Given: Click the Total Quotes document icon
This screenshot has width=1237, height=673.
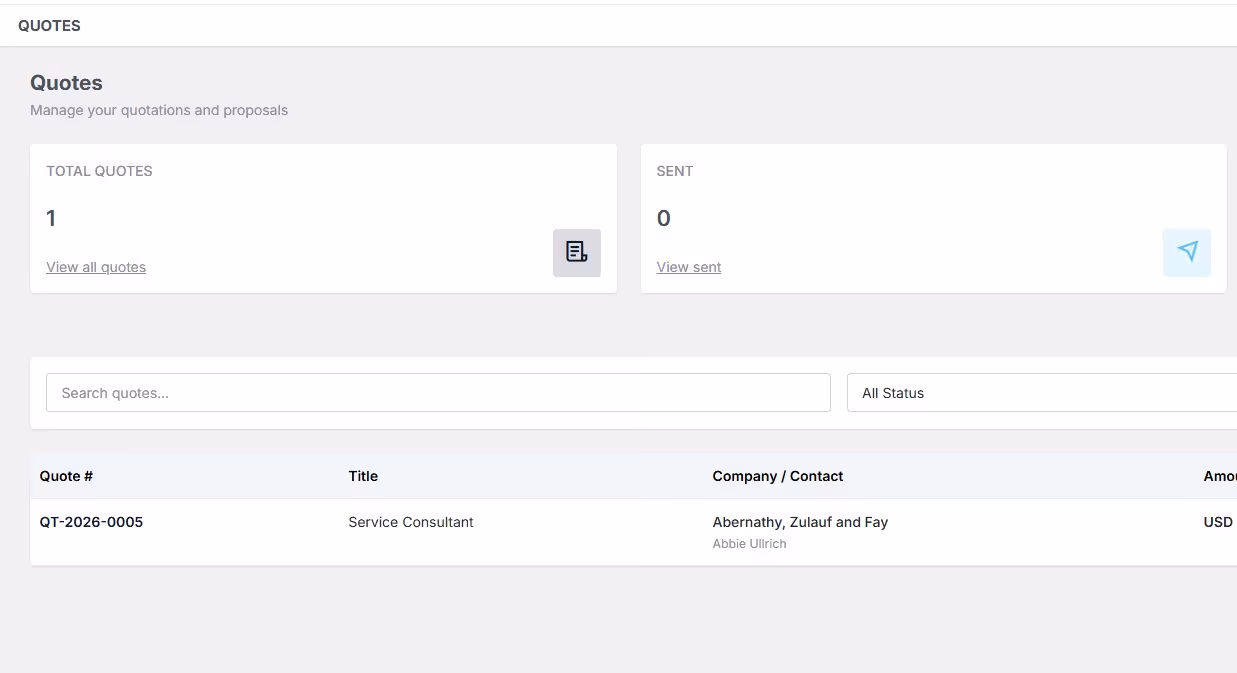Looking at the screenshot, I should pos(577,253).
